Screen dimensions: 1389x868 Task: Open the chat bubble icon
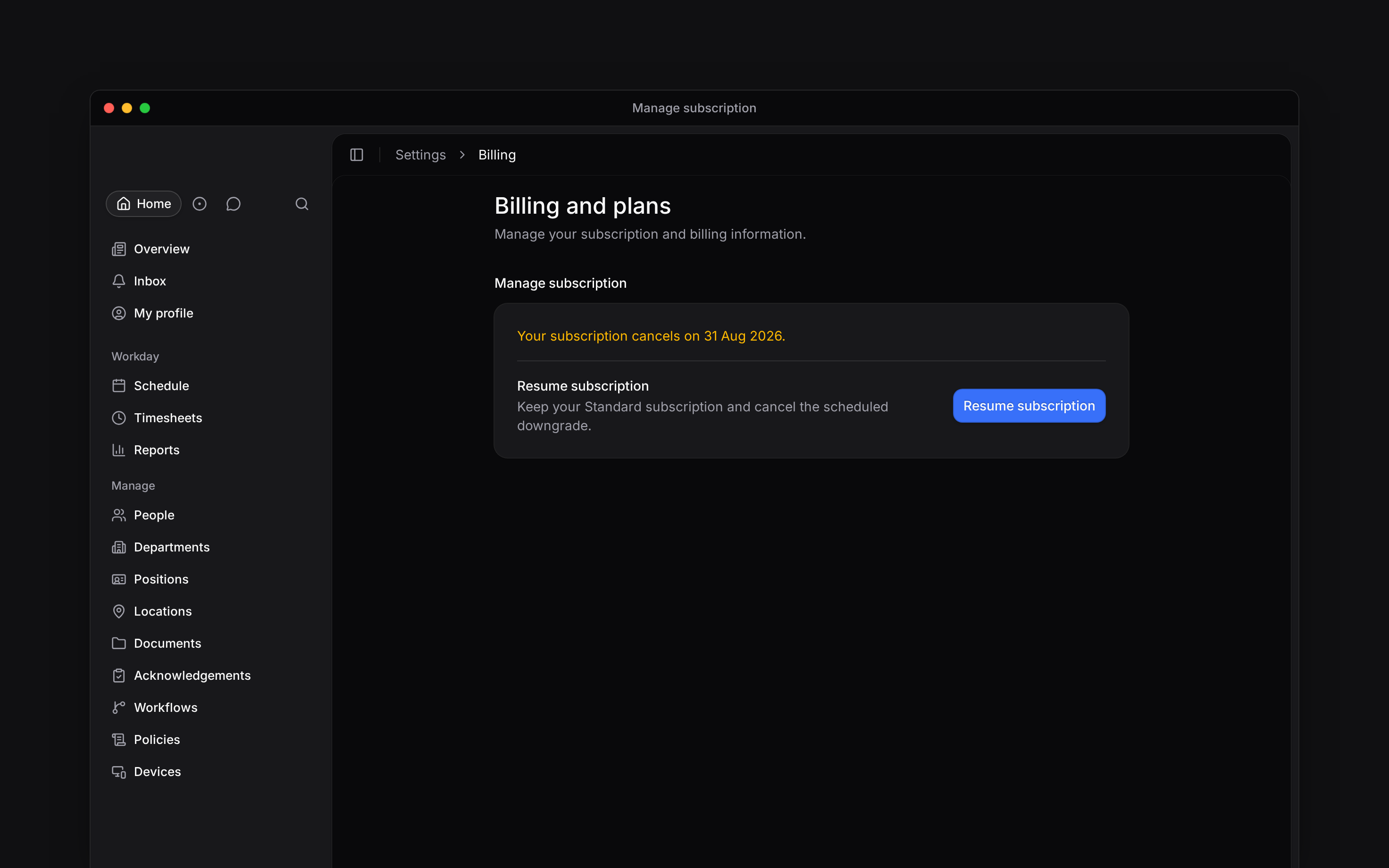[x=233, y=204]
